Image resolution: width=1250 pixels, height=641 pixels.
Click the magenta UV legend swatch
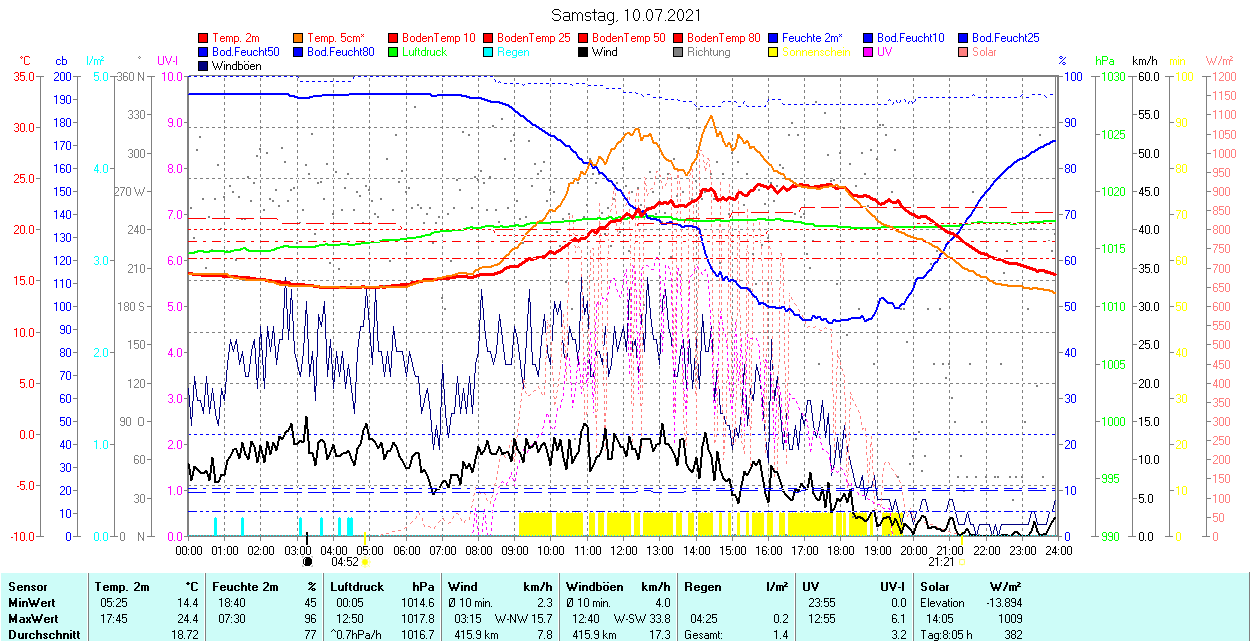click(868, 52)
